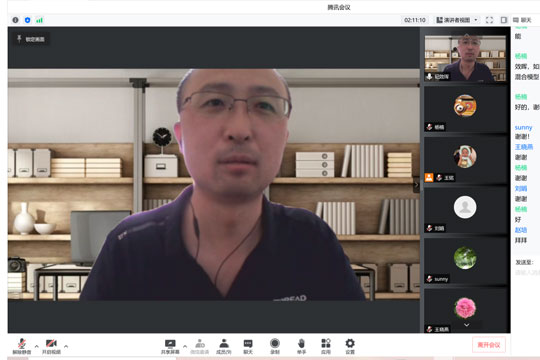Expand the share screen options arrow
The height and width of the screenshot is (360, 540).
185,346
